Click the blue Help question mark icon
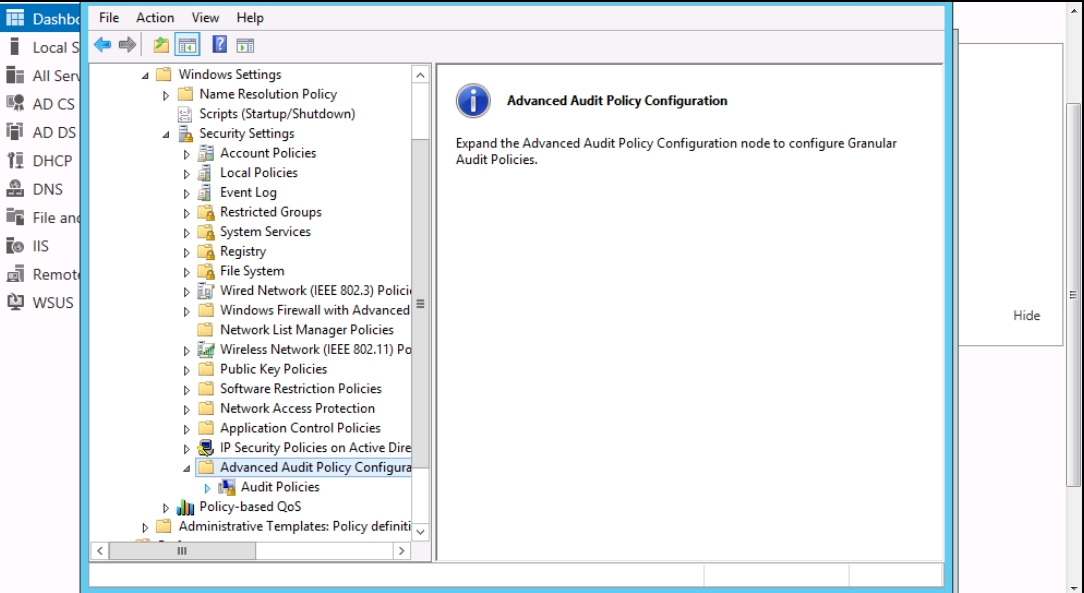The image size is (1084, 593). (219, 45)
